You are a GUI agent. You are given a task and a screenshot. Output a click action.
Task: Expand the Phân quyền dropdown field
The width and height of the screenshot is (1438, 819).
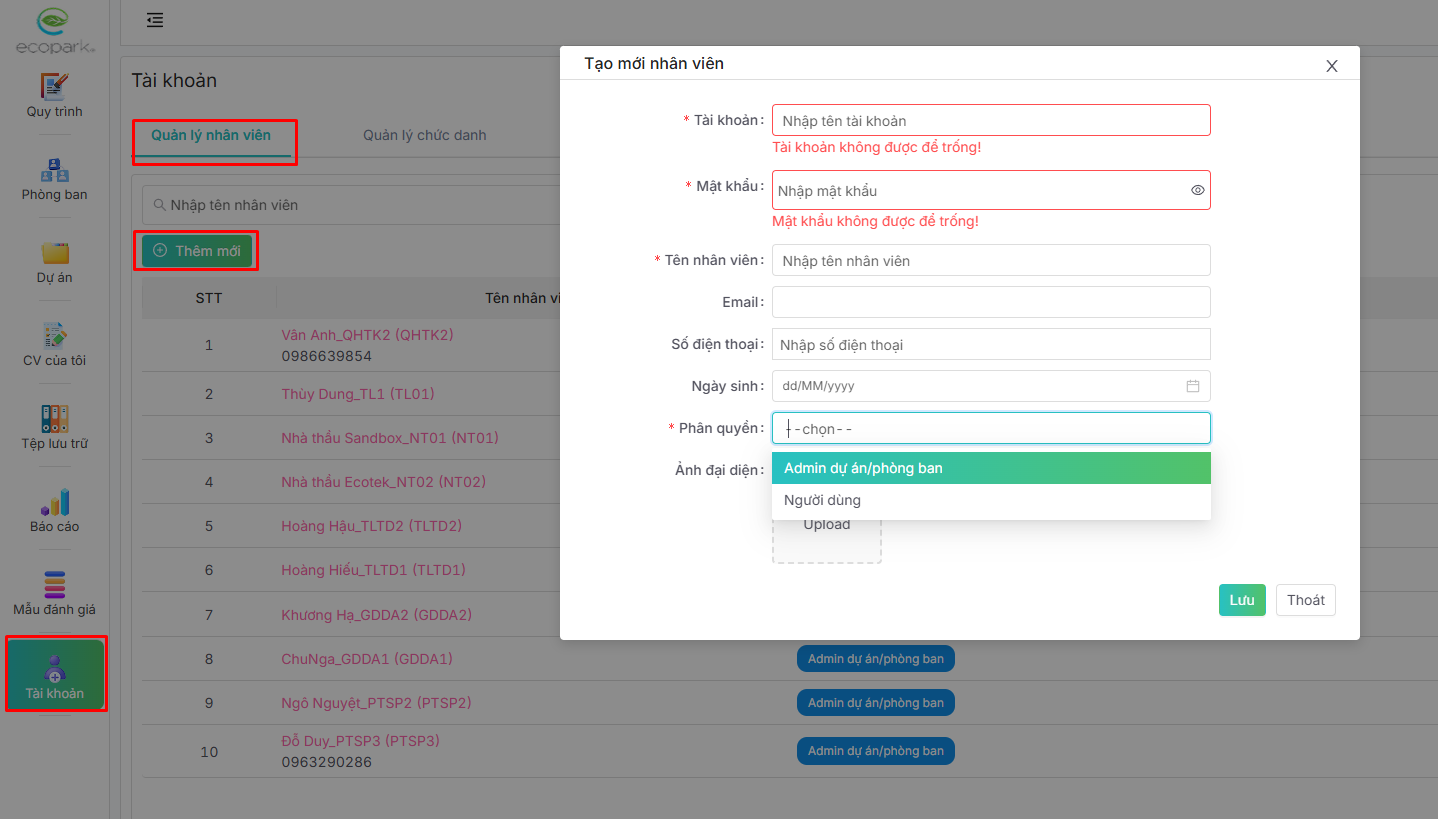tap(990, 429)
